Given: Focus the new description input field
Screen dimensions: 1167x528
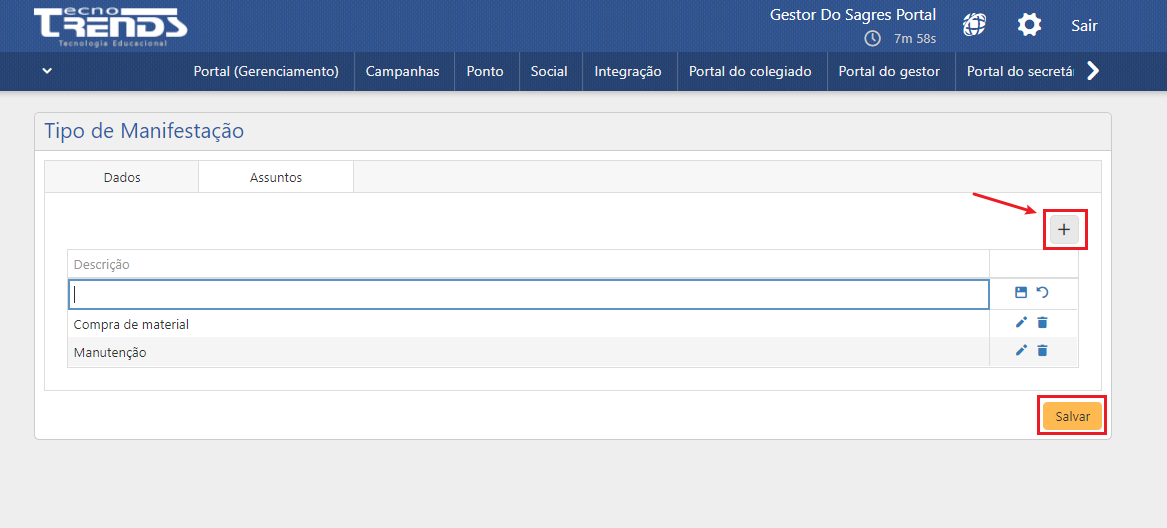Looking at the screenshot, I should (528, 294).
